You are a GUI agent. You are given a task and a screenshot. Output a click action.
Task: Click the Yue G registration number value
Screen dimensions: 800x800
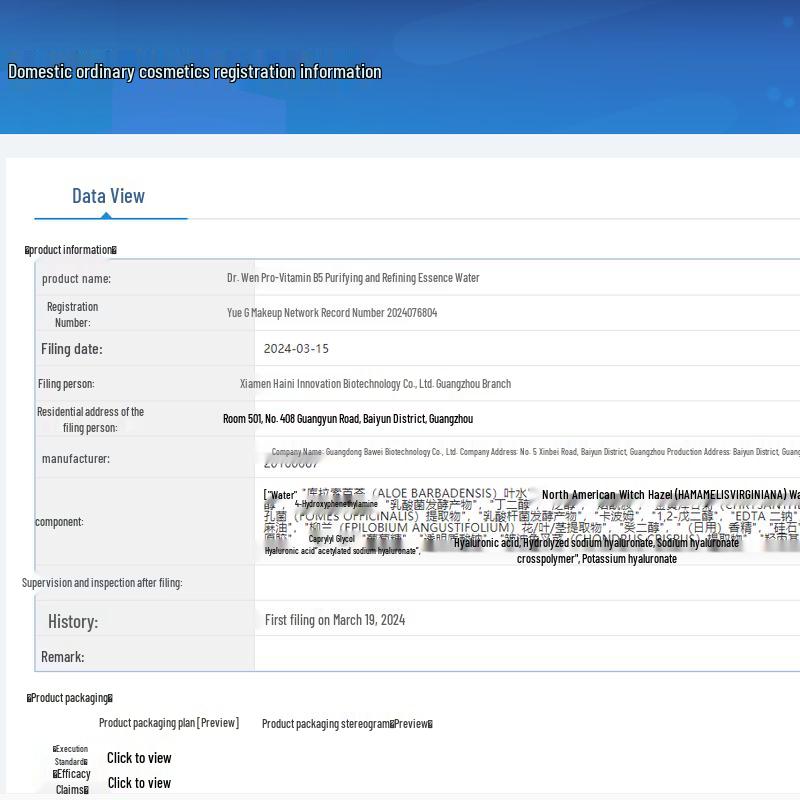pos(332,313)
